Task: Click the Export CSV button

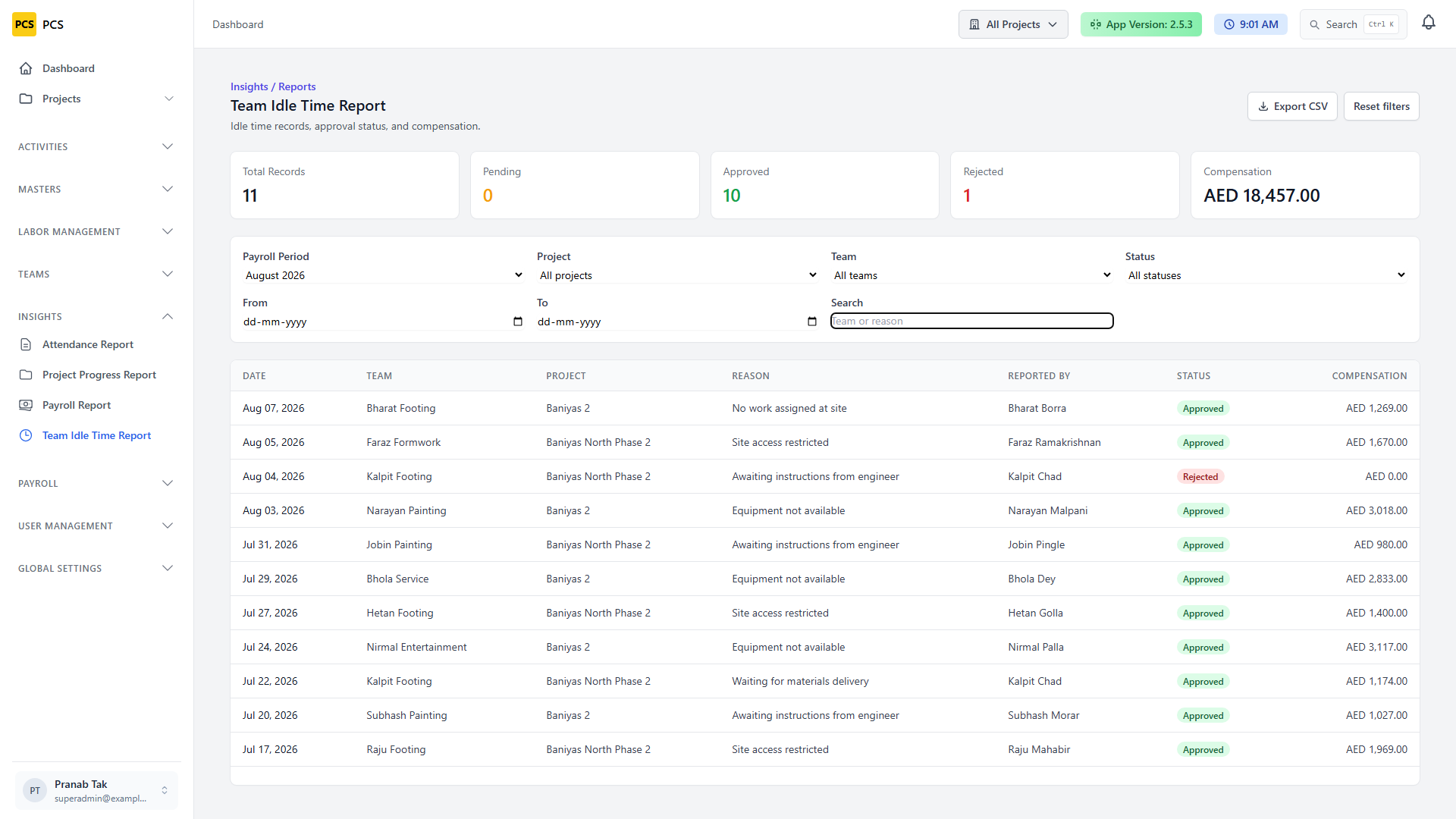Action: 1292,106
